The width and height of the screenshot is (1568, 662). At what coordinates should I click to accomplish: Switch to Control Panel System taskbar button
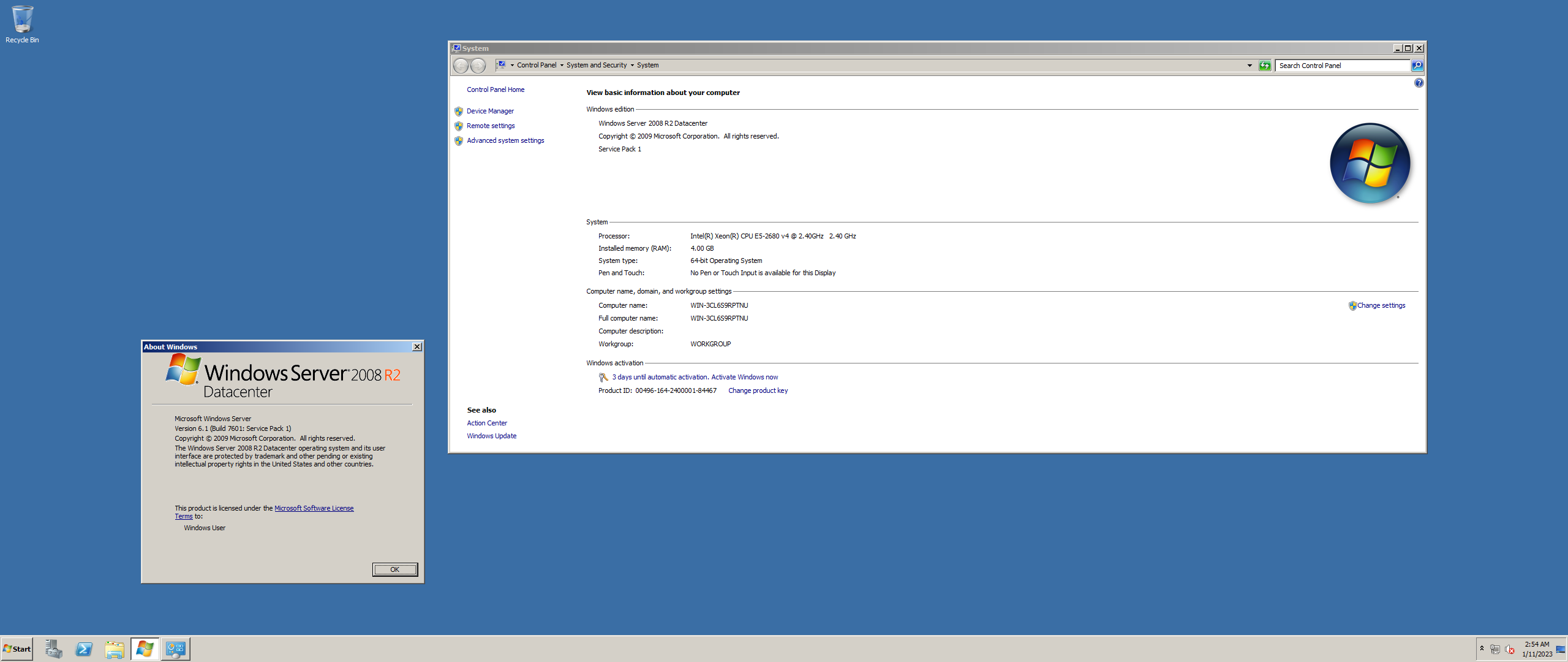(176, 649)
